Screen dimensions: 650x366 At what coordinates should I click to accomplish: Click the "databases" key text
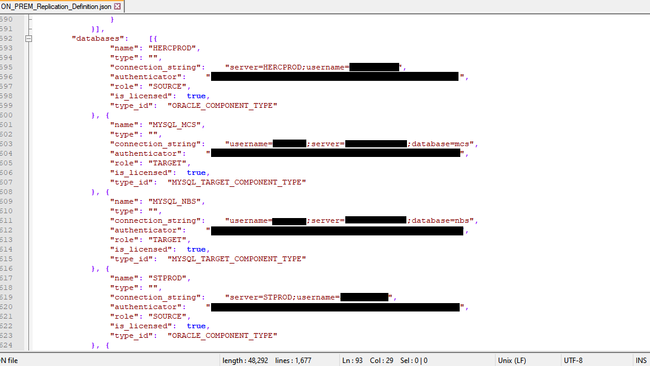[98, 39]
